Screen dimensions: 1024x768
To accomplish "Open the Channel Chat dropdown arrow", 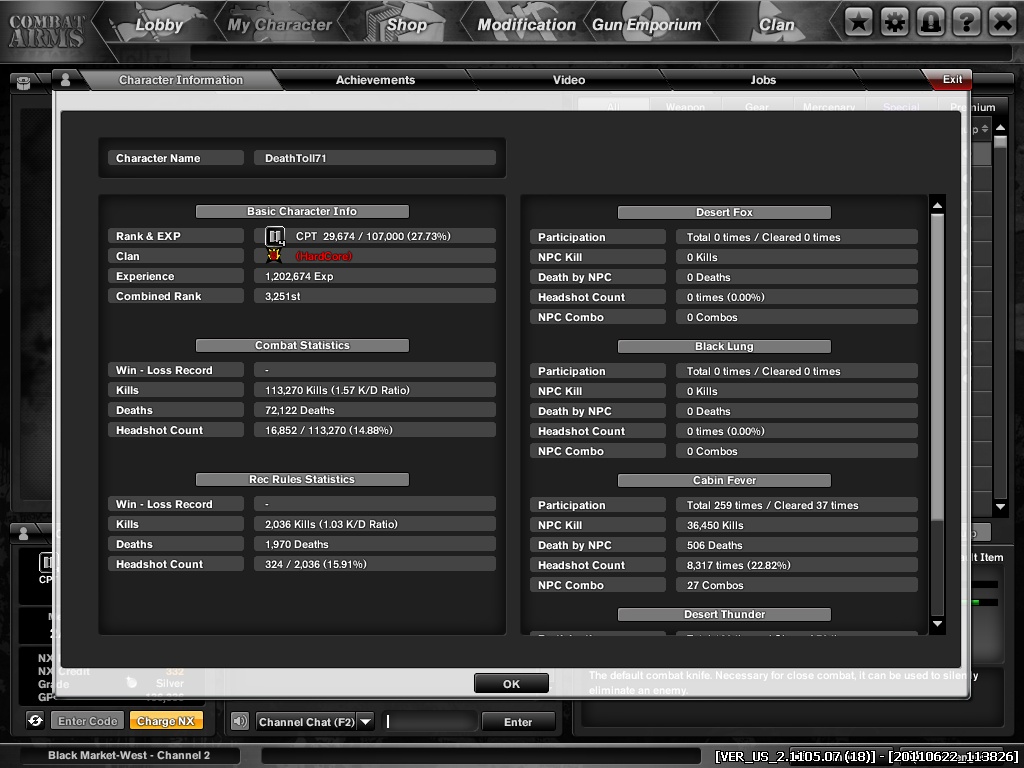I will point(366,722).
